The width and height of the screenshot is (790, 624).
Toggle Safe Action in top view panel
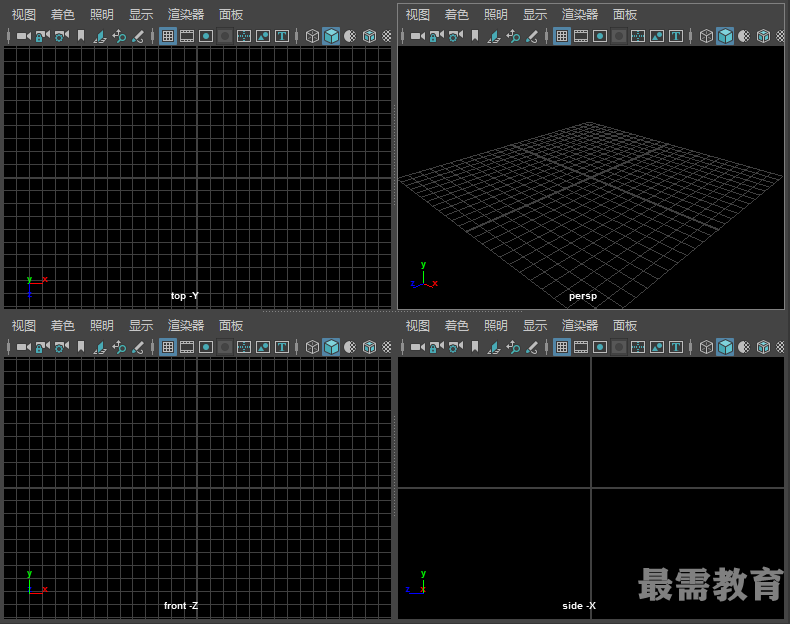(263, 36)
